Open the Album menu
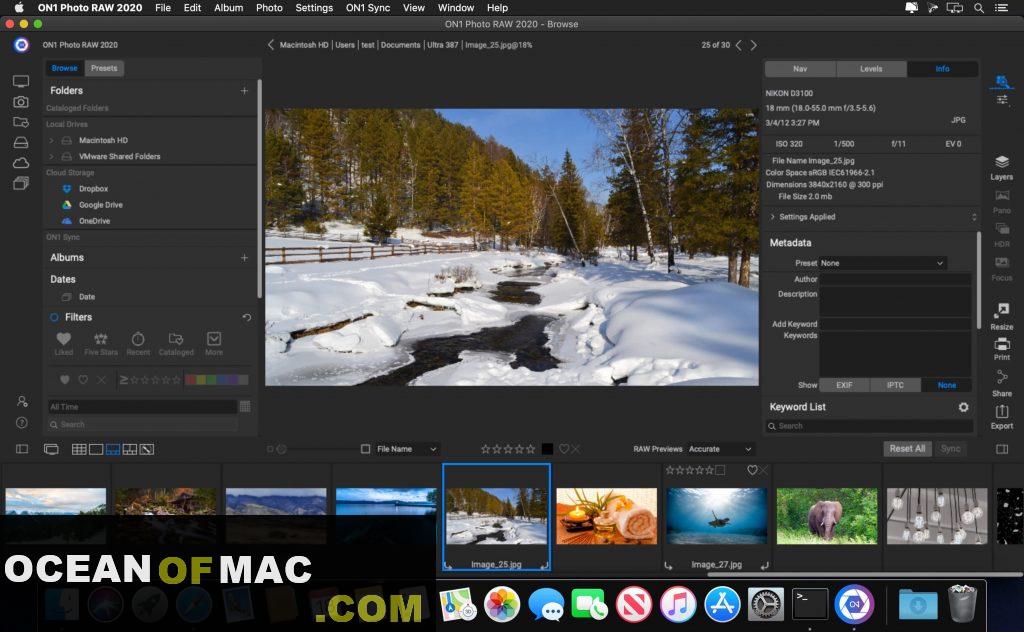This screenshot has width=1024, height=632. click(229, 8)
